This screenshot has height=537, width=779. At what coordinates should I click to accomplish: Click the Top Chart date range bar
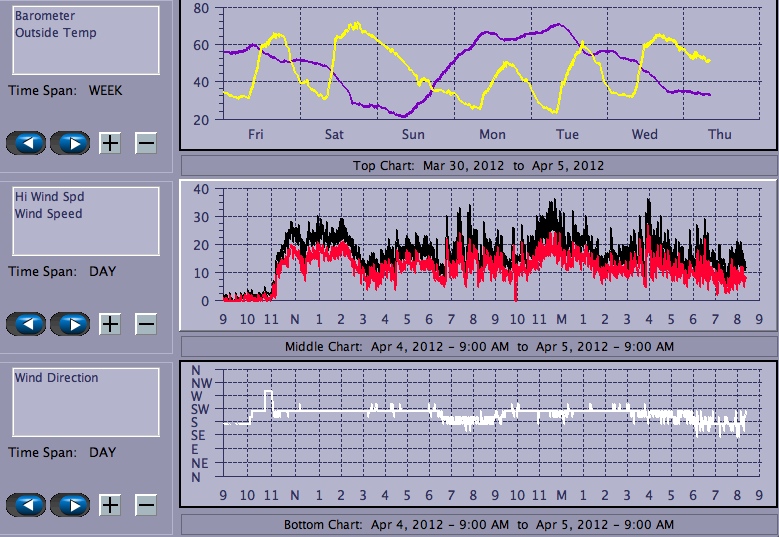(x=478, y=165)
